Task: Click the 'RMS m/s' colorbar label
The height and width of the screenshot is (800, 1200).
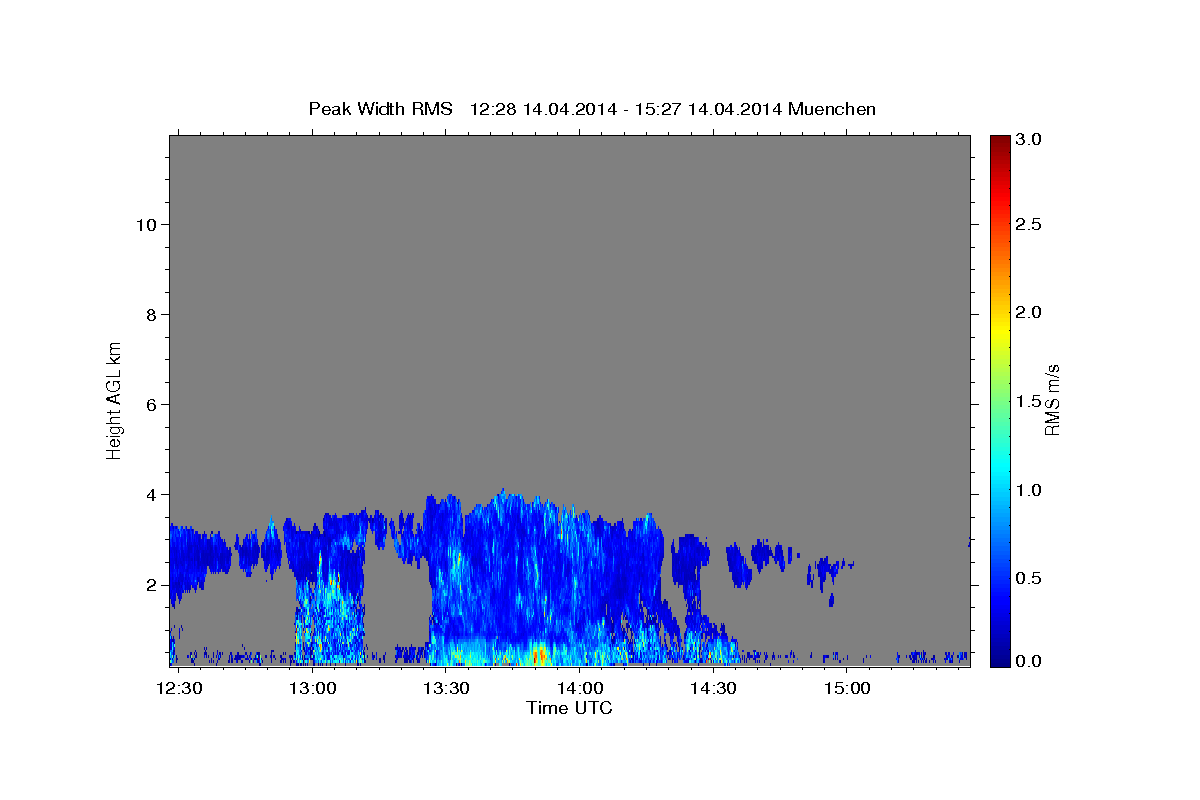Action: point(1052,399)
